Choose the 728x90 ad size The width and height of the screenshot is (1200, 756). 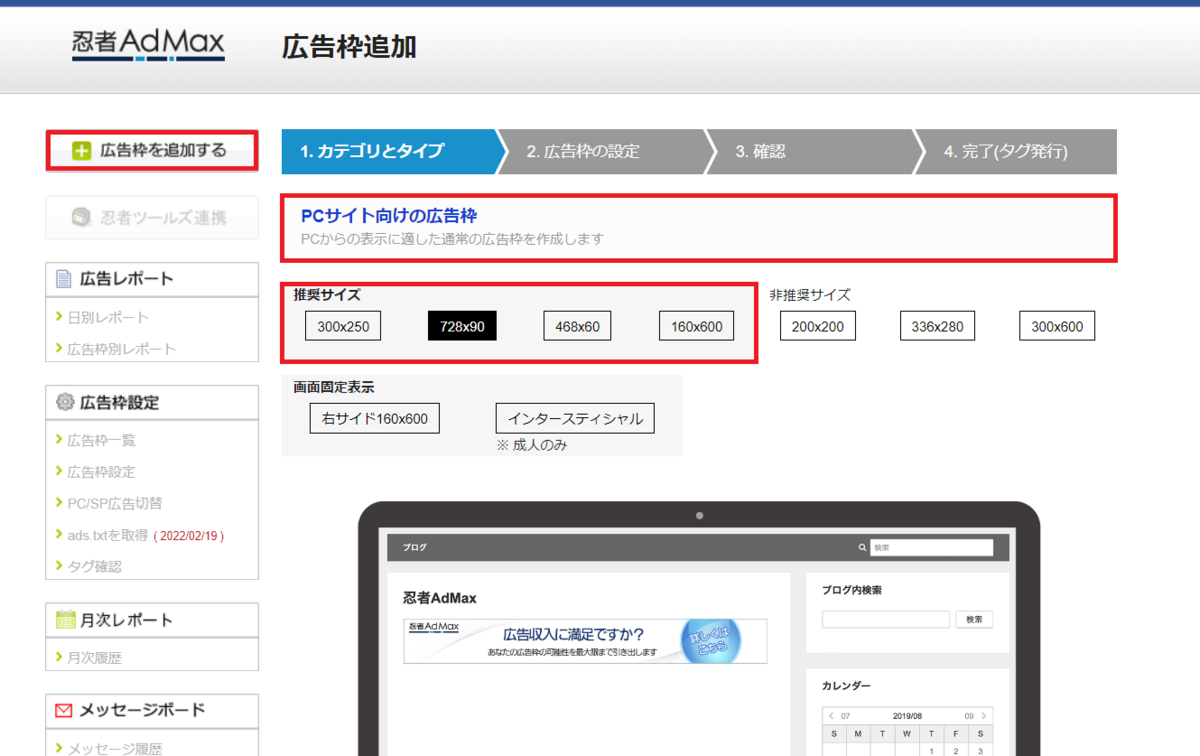coord(462,326)
